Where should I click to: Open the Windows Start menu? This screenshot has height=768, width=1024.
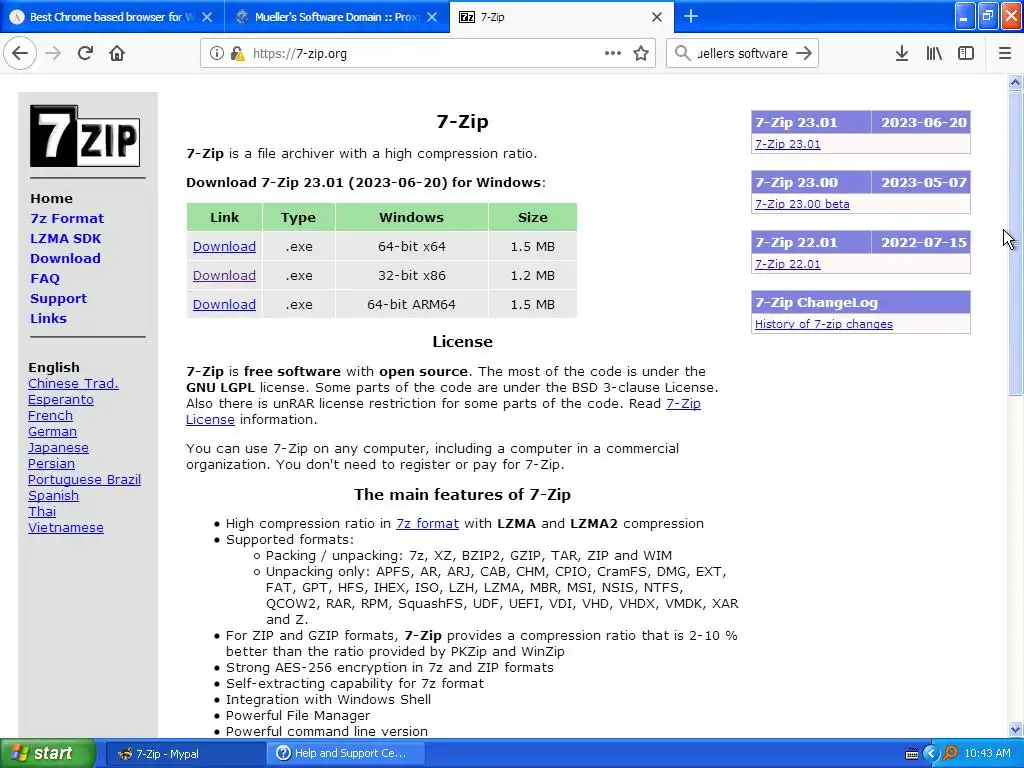pos(48,754)
